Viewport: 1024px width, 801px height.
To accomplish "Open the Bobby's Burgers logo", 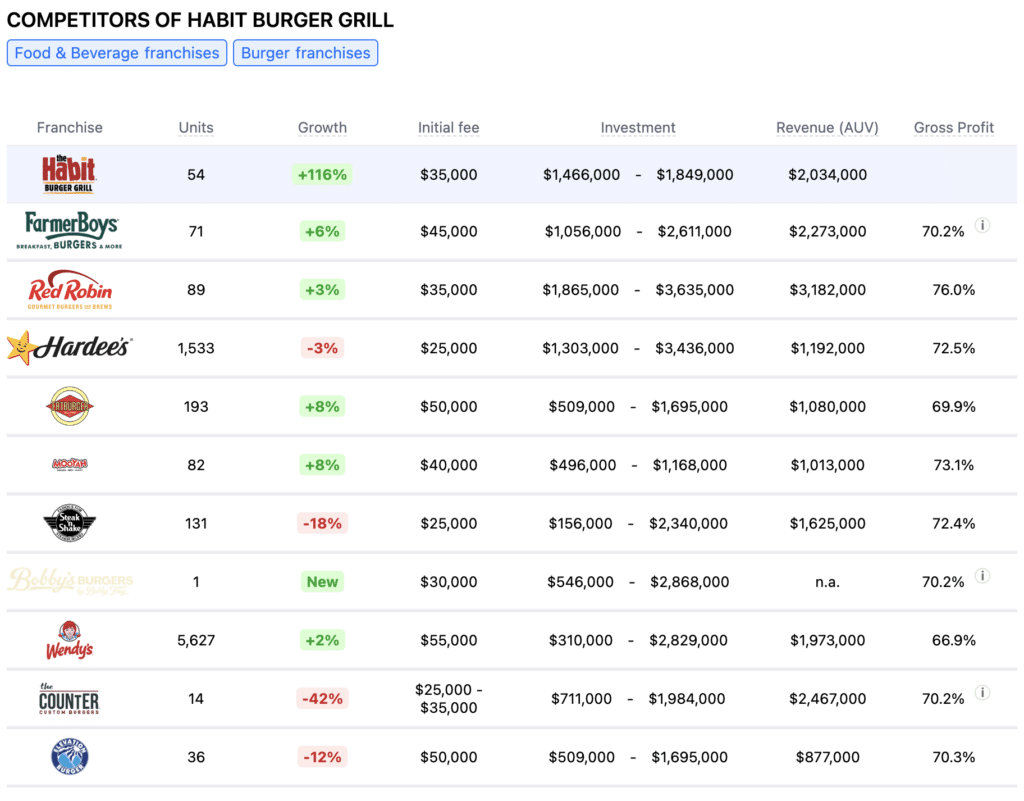I will [x=71, y=581].
